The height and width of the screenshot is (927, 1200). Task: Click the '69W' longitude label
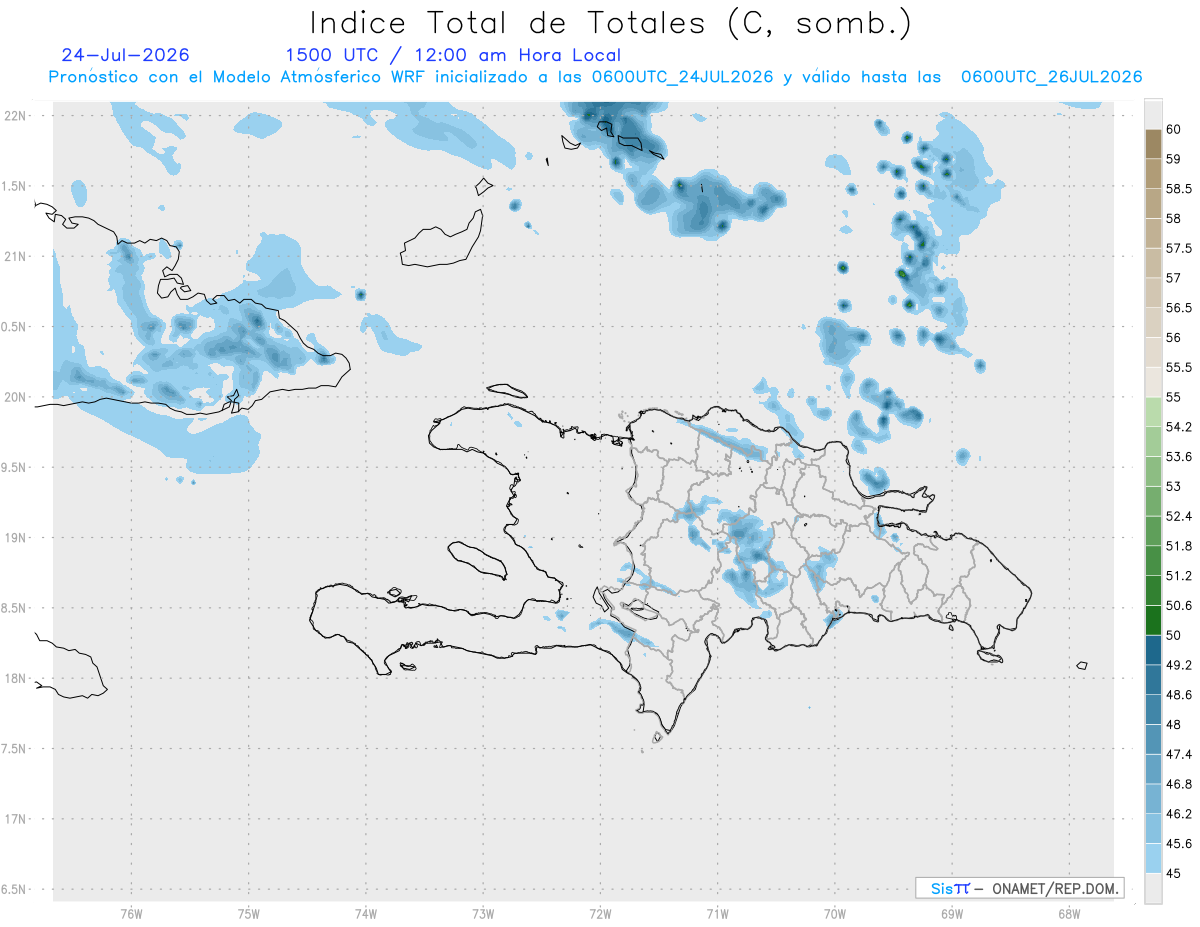pos(952,913)
